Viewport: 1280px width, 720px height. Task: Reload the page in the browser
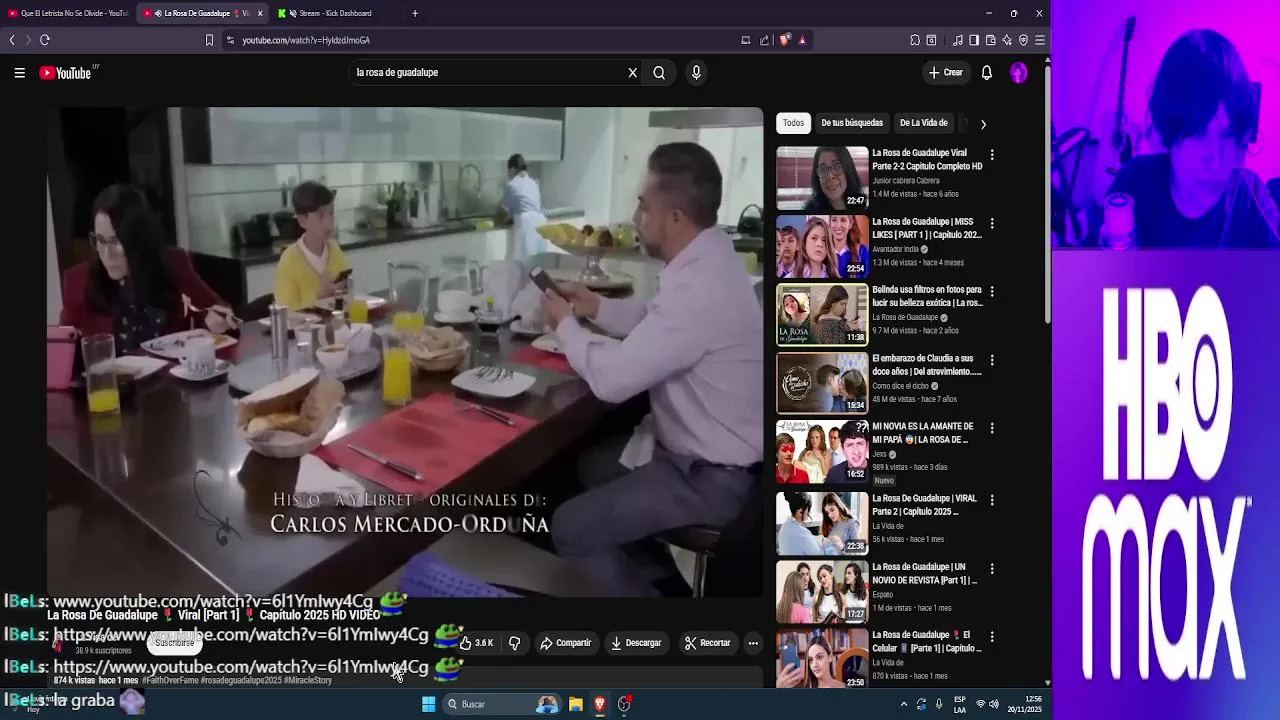click(x=44, y=40)
